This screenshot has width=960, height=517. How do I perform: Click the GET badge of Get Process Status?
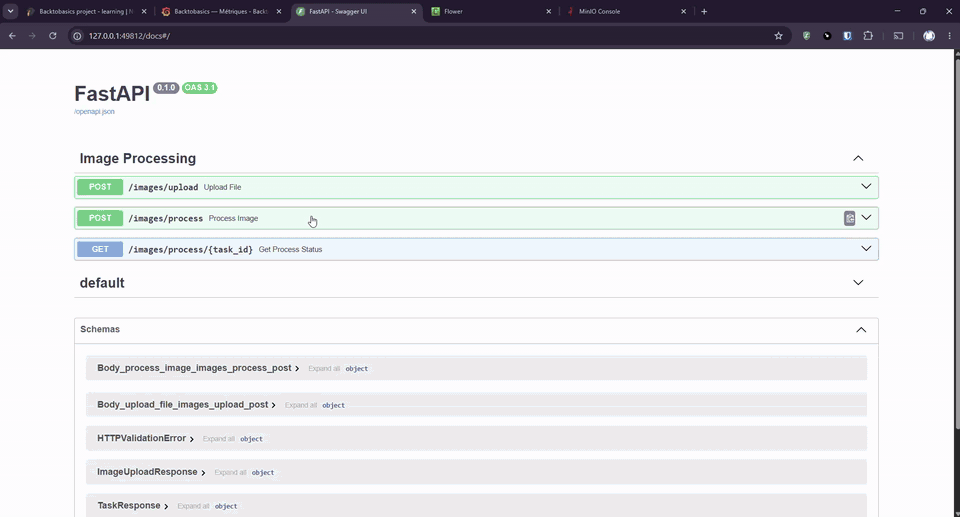click(100, 249)
